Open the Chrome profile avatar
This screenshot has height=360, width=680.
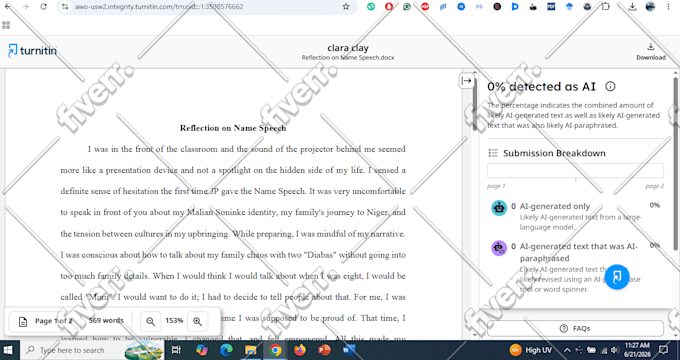[x=650, y=7]
